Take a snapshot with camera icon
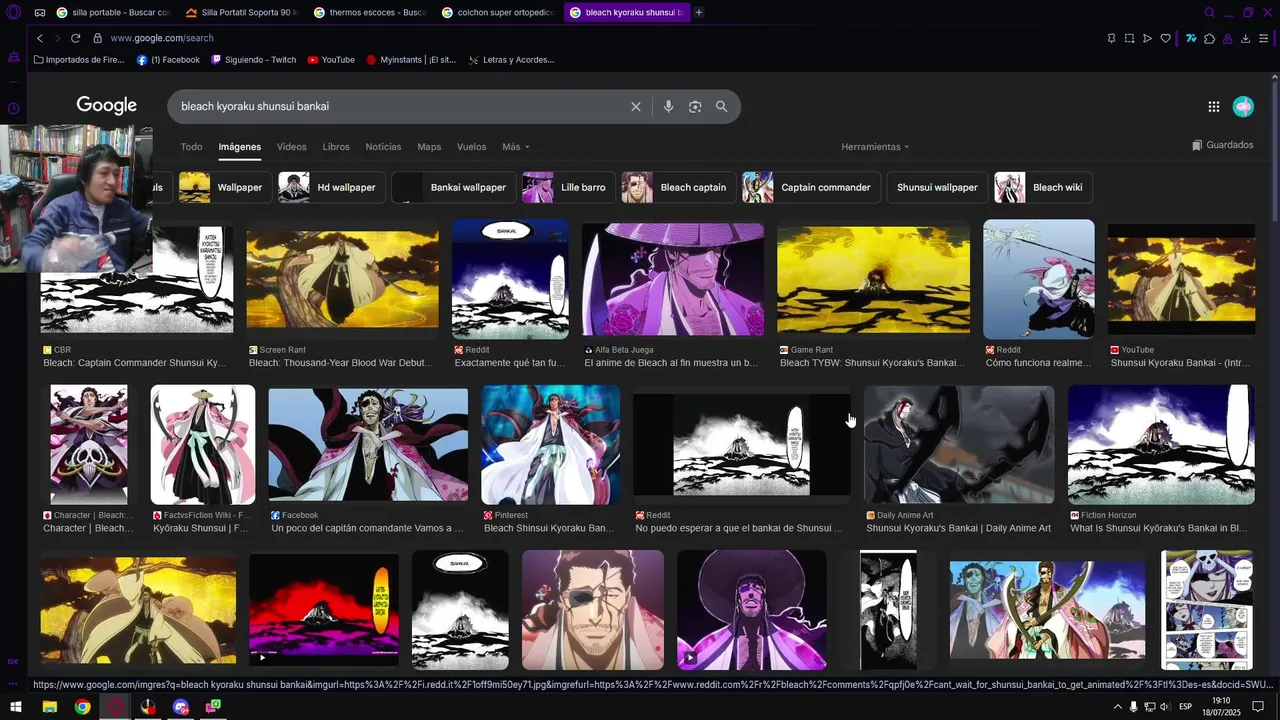Screen dimensions: 1280x720 [1129, 38]
